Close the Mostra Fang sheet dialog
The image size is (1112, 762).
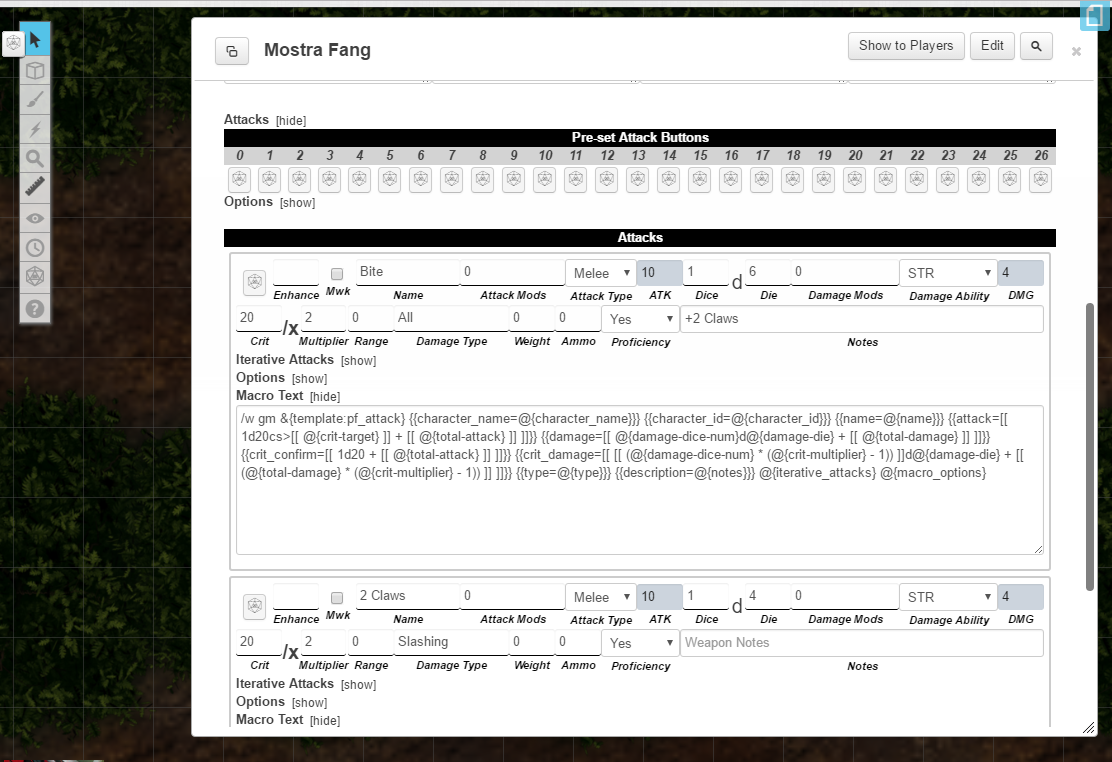tap(1076, 52)
